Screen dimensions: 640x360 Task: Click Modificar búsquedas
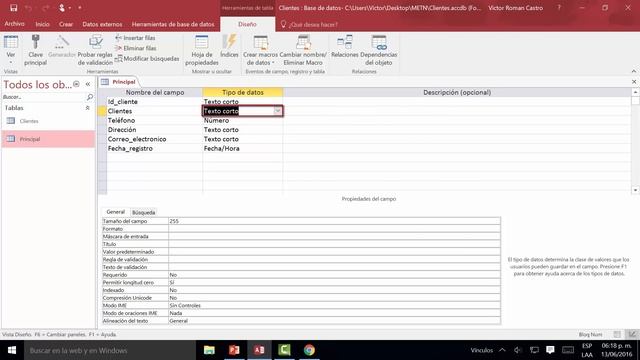(x=147, y=59)
